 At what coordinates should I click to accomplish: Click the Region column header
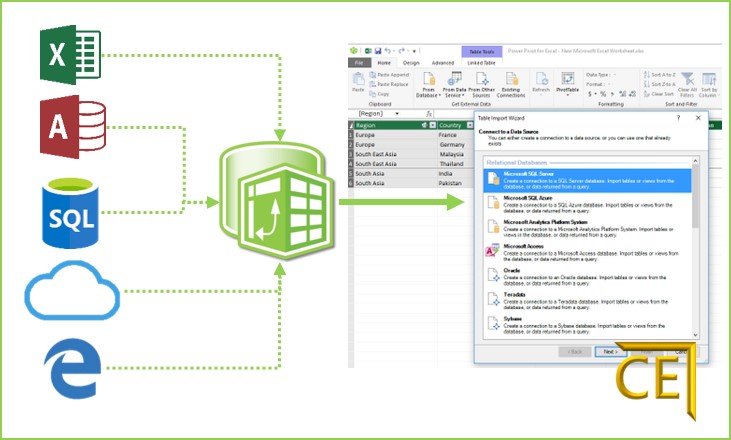[395, 125]
